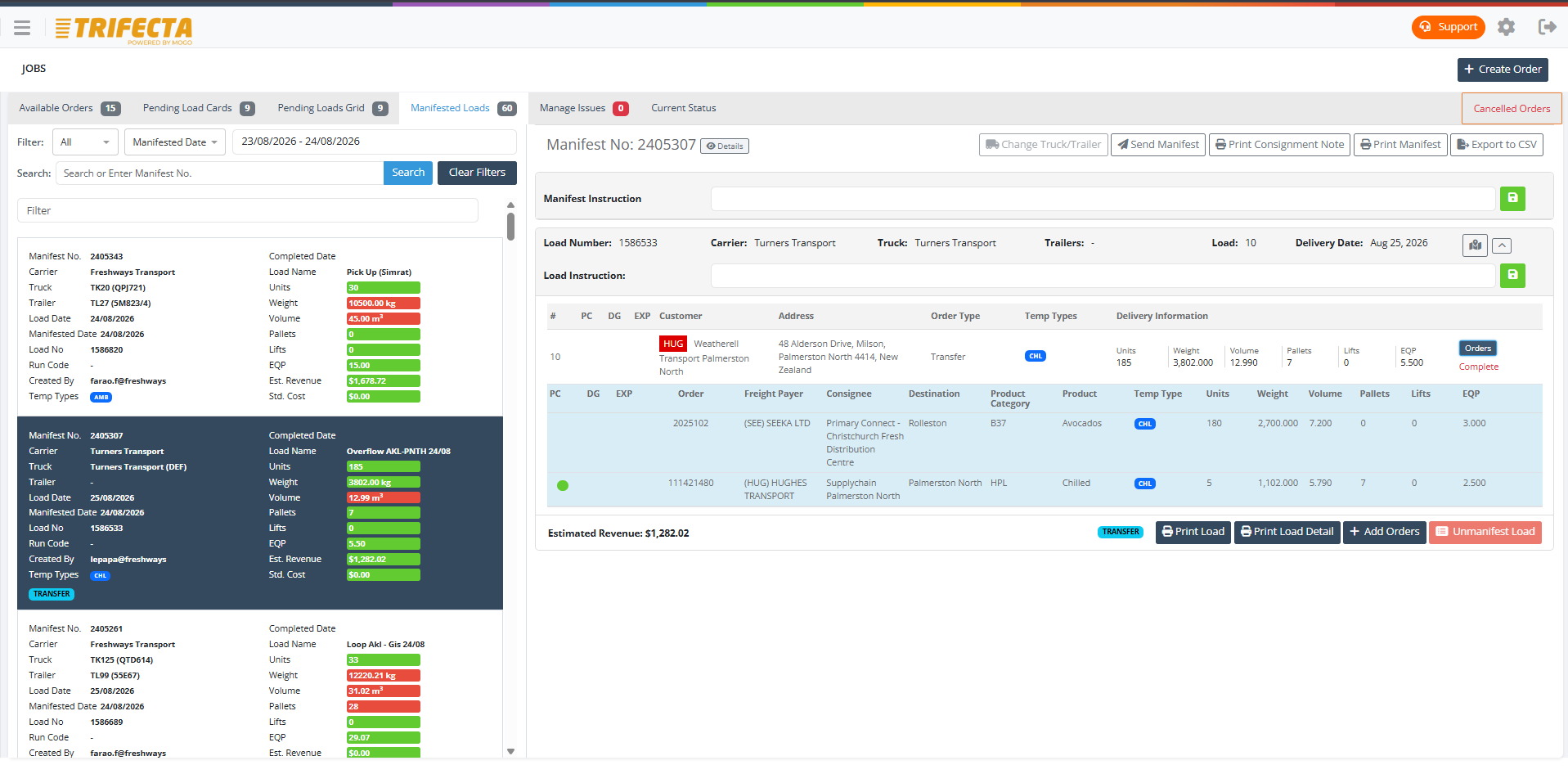Click the Send Manifest button
The height and width of the screenshot is (774, 1568).
click(x=1158, y=145)
